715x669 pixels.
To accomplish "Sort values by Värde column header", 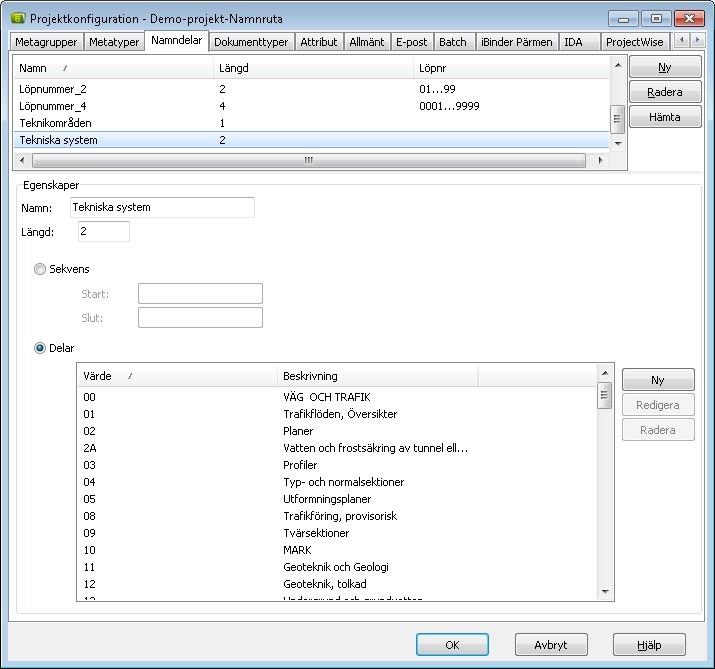I will [177, 376].
